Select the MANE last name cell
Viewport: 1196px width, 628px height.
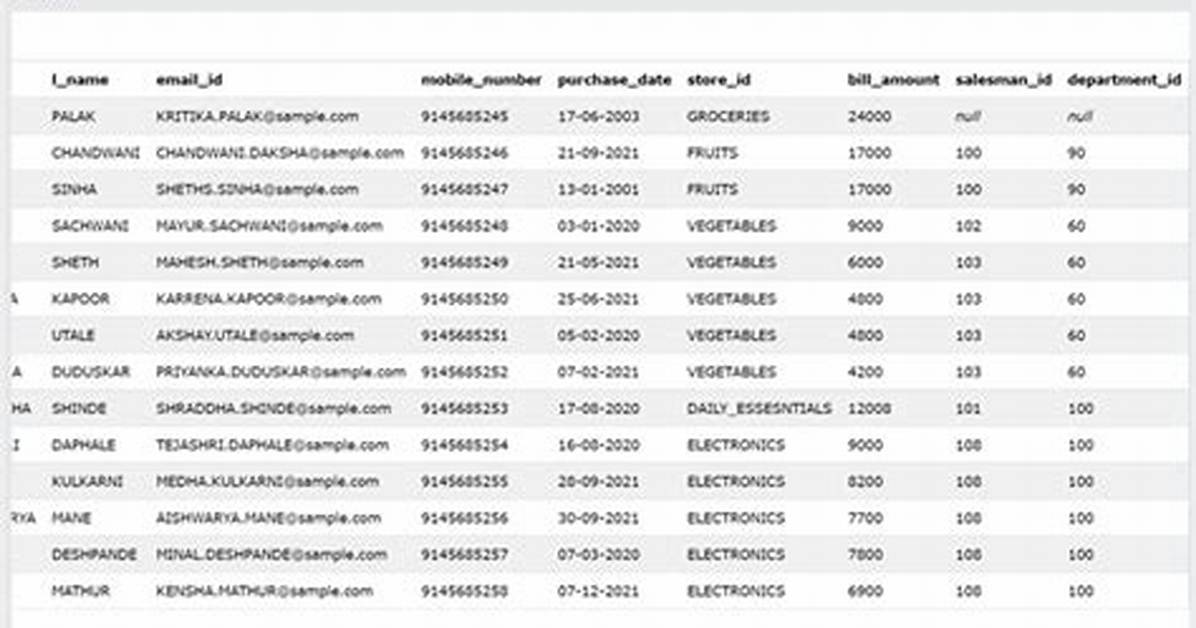(x=71, y=519)
